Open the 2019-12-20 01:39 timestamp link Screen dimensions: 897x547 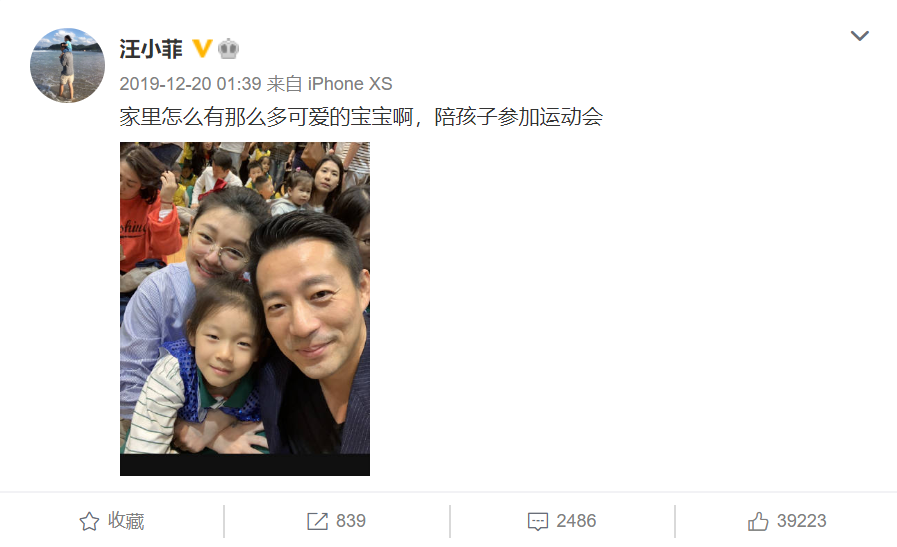coord(190,84)
